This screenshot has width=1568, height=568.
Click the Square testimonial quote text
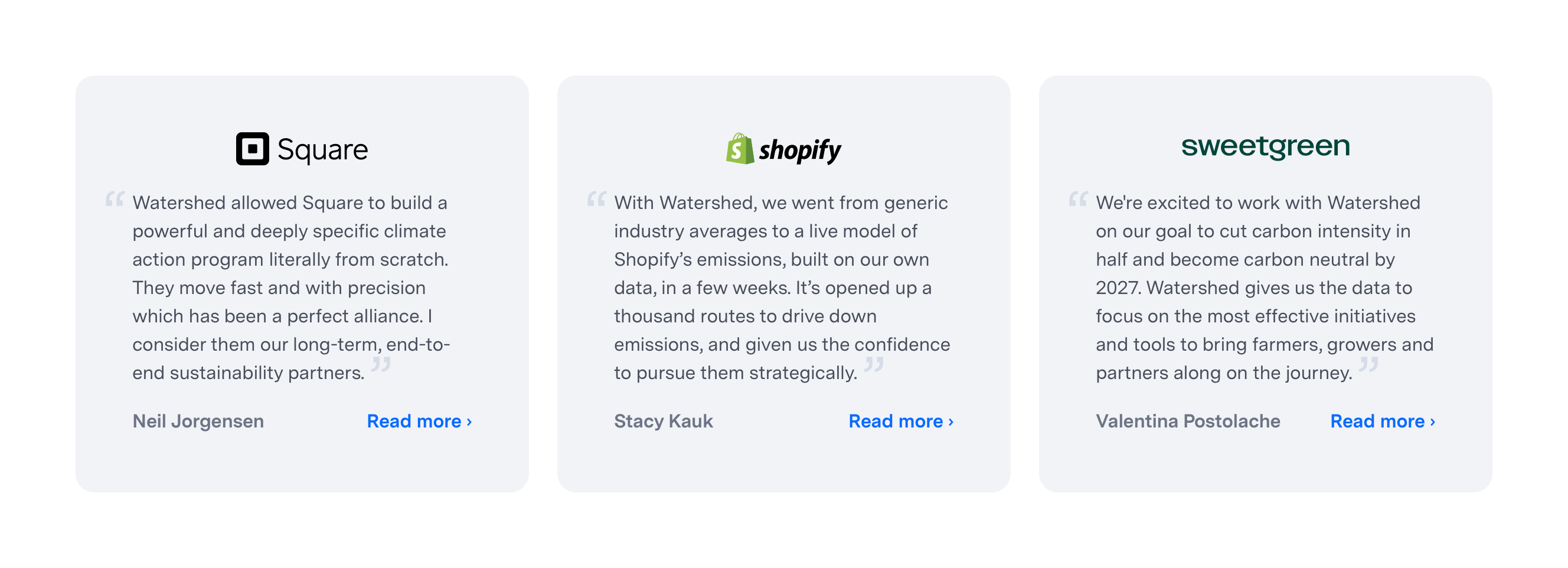click(x=291, y=288)
